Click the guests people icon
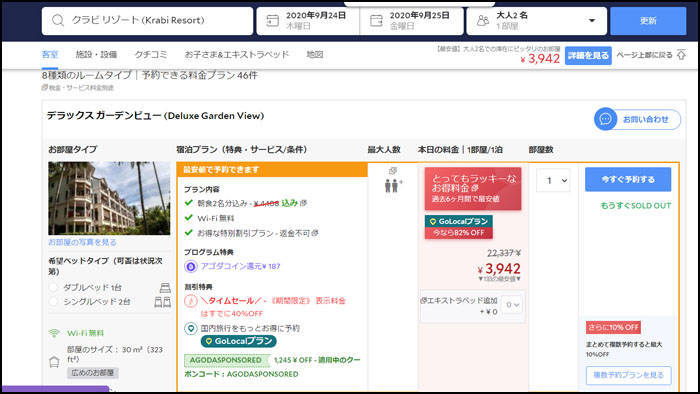The height and width of the screenshot is (394, 700). 483,21
